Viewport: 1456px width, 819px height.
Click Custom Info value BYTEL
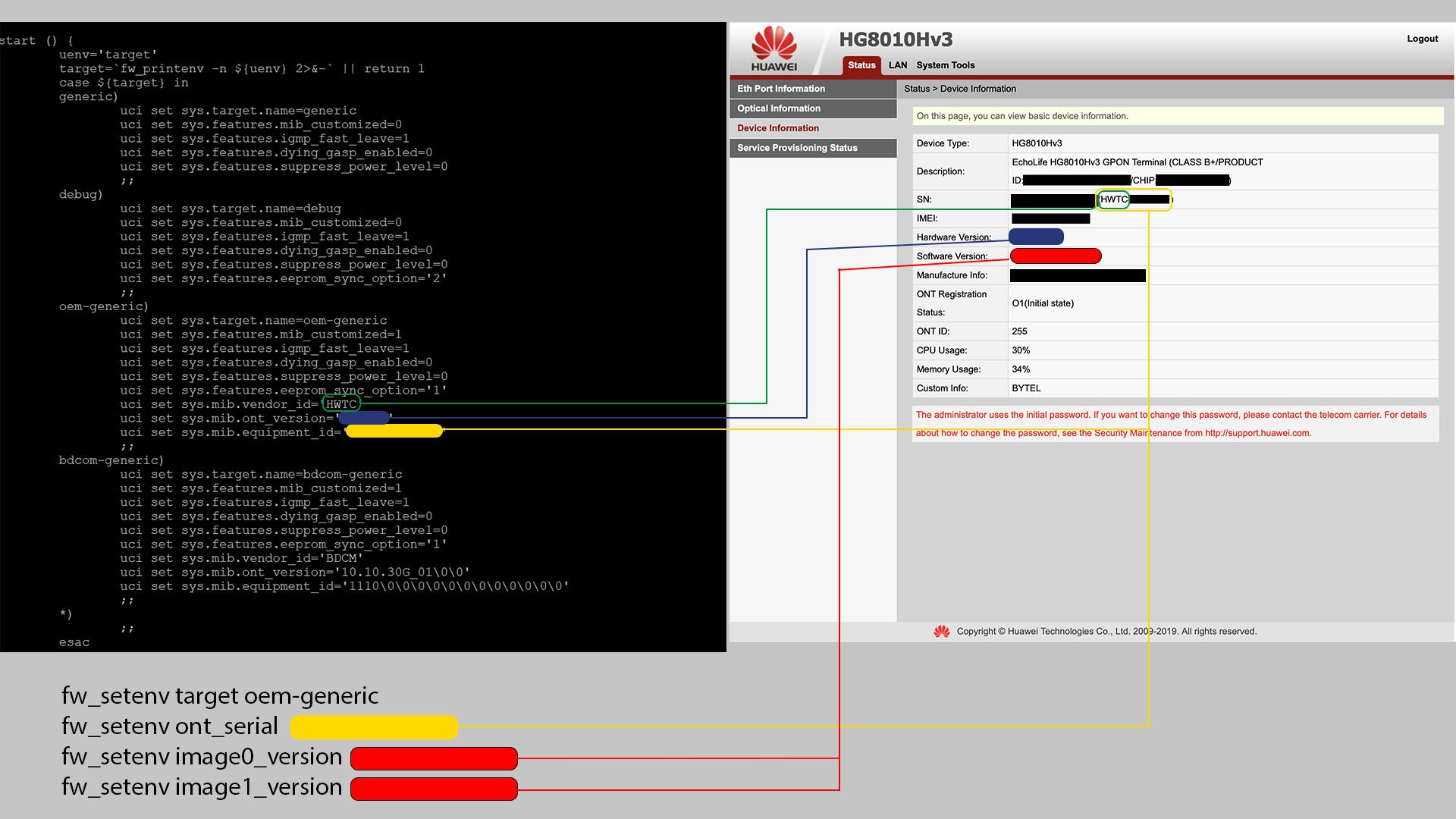pos(1026,388)
